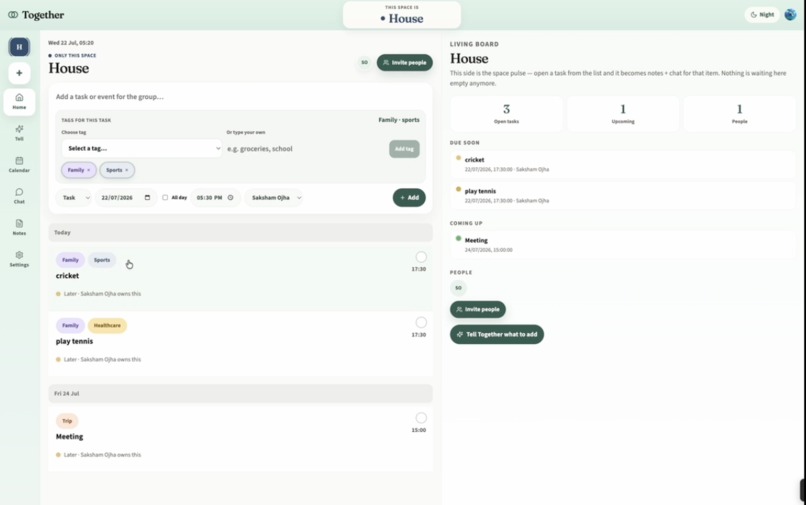Click the Upcoming count card
The image size is (806, 505).
pyautogui.click(x=623, y=114)
